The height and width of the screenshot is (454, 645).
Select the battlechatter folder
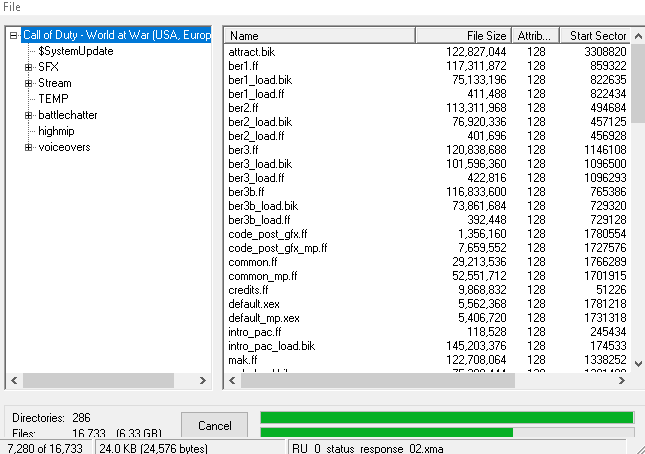point(68,115)
